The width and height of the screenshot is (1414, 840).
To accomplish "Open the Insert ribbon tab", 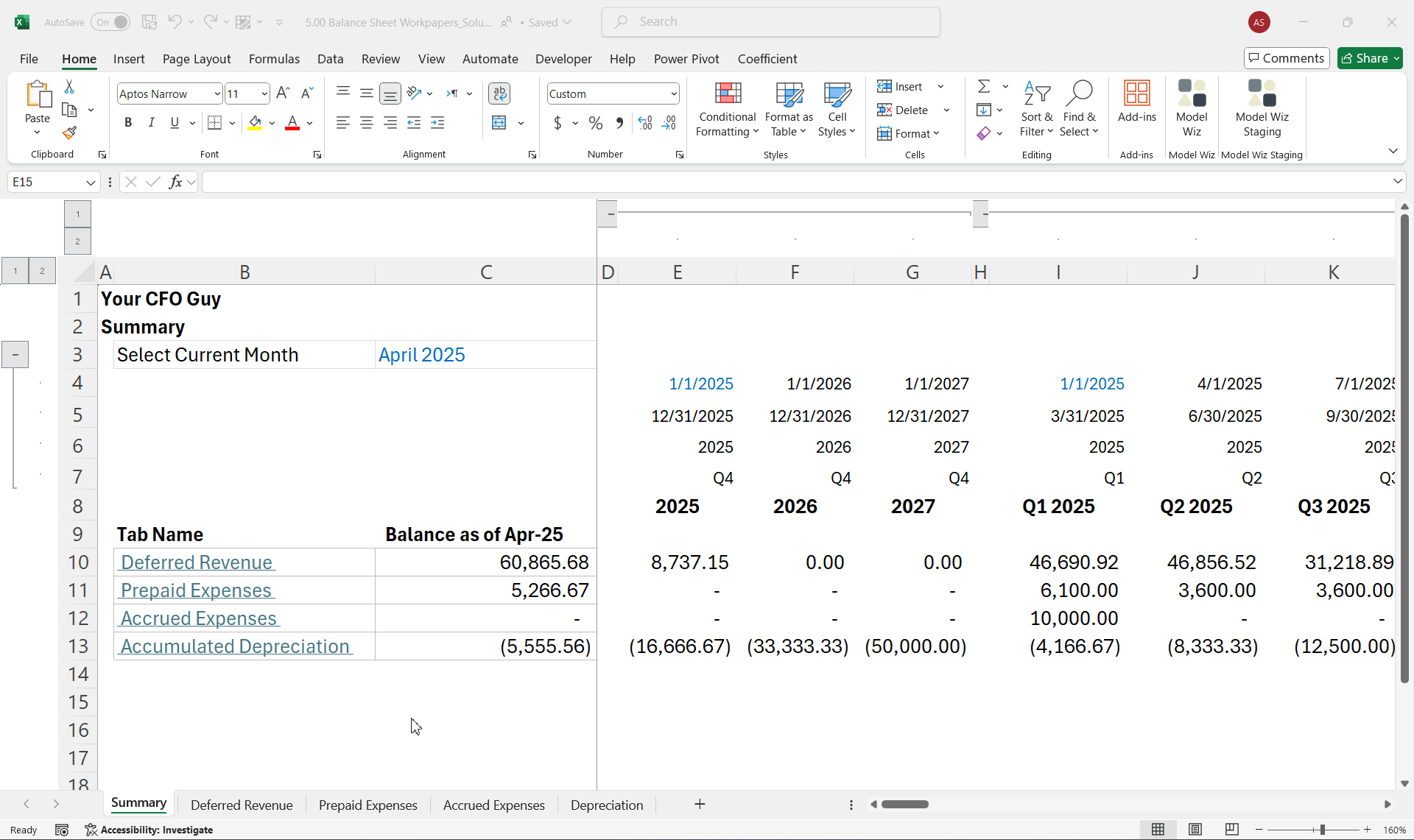I will click(129, 59).
